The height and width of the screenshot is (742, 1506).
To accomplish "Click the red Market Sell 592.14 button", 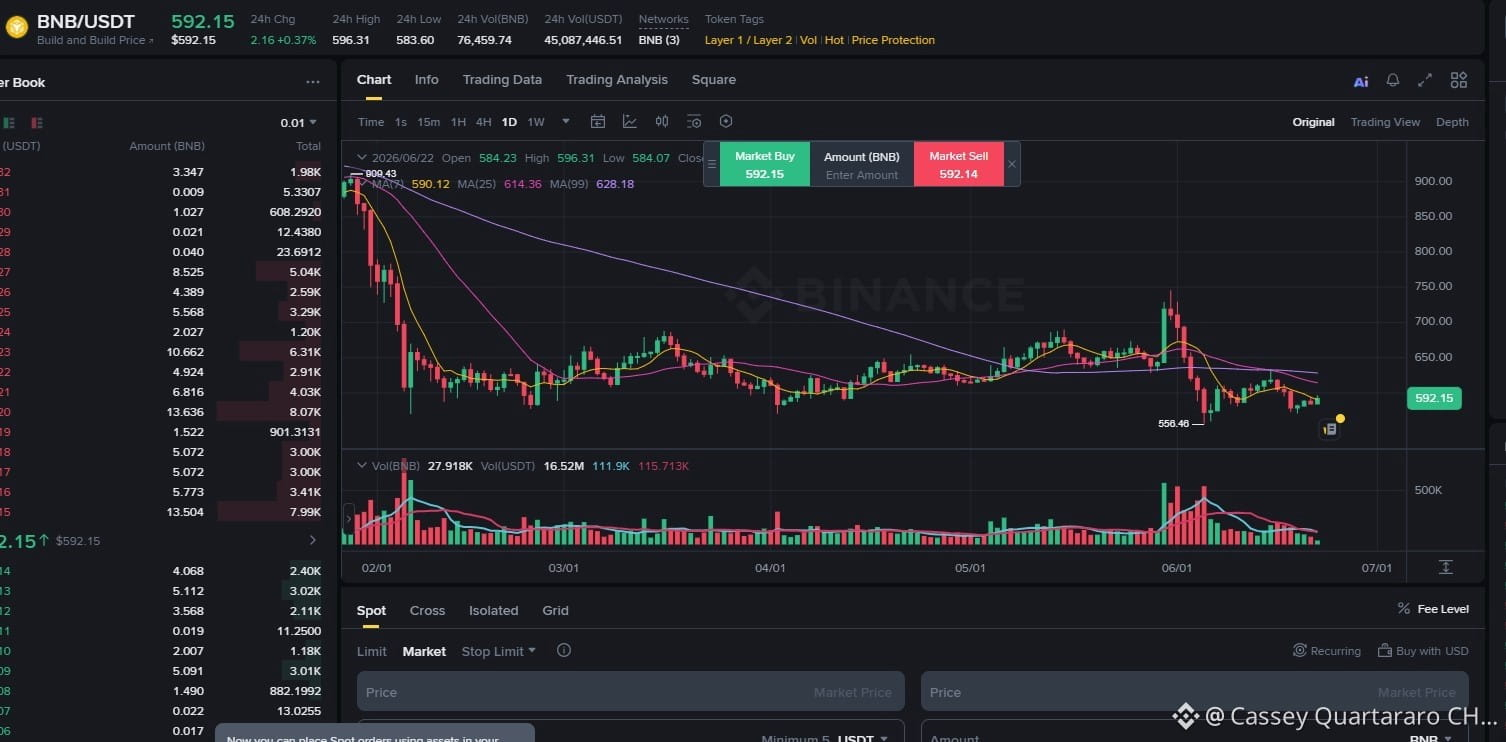I will click(959, 164).
